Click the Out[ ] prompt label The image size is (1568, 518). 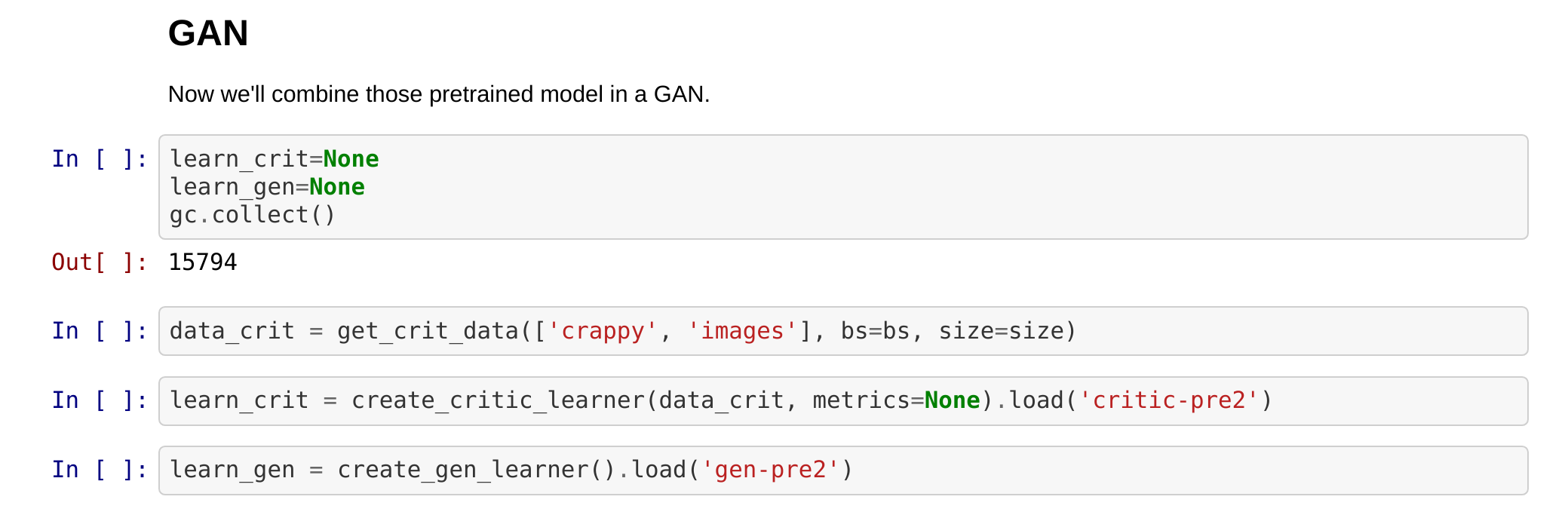pyautogui.click(x=100, y=262)
